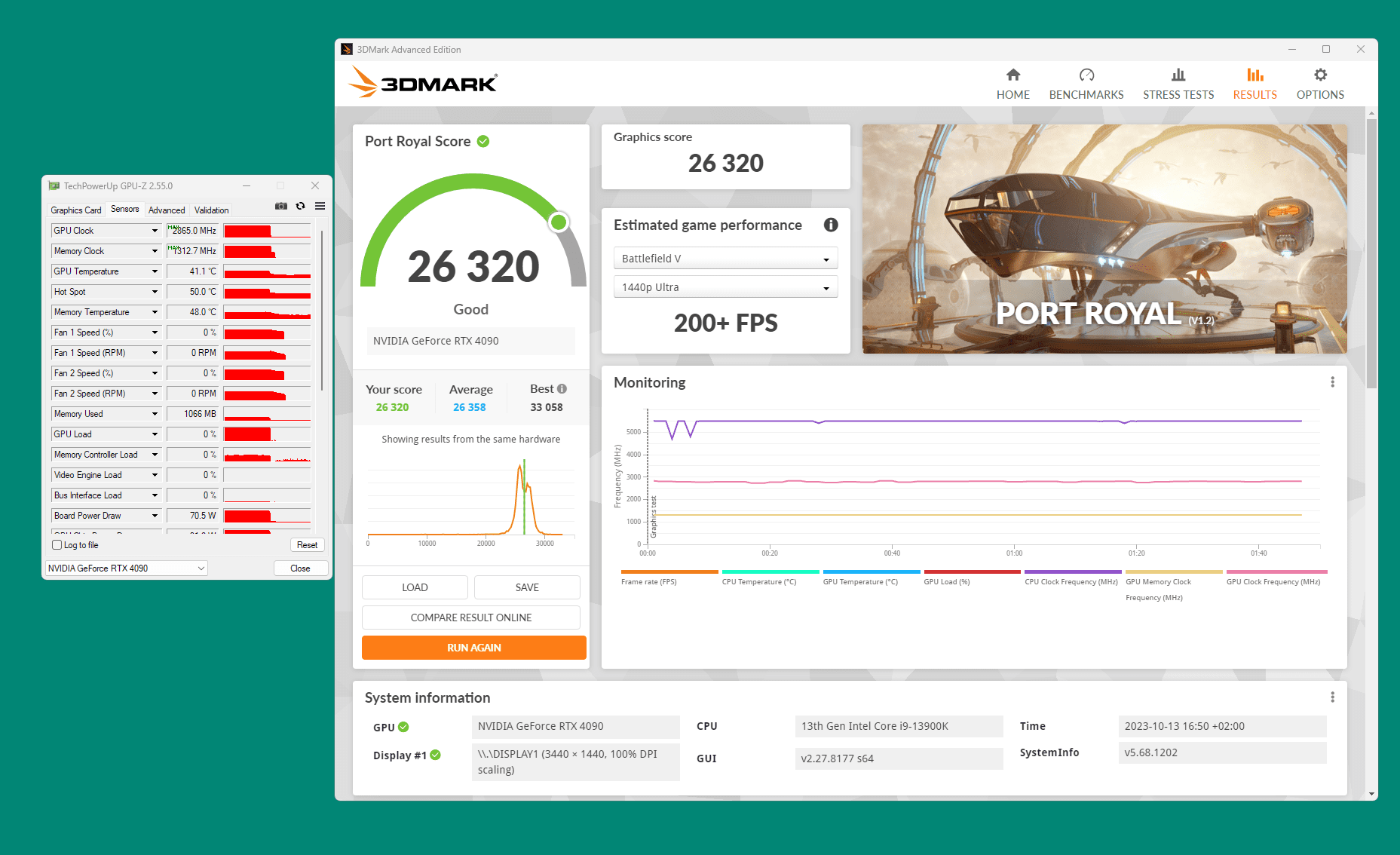Take a GPU-Z screenshot with camera icon
This screenshot has width=1400, height=855.
(281, 206)
